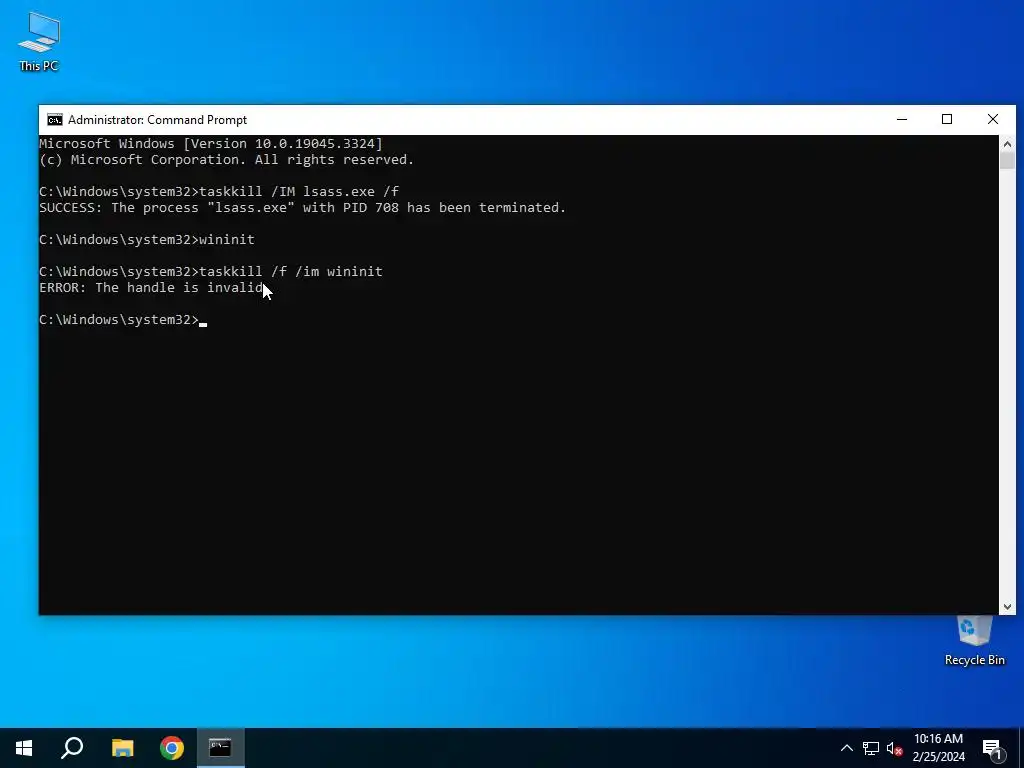
Task: Open the notification center icon
Action: point(992,748)
